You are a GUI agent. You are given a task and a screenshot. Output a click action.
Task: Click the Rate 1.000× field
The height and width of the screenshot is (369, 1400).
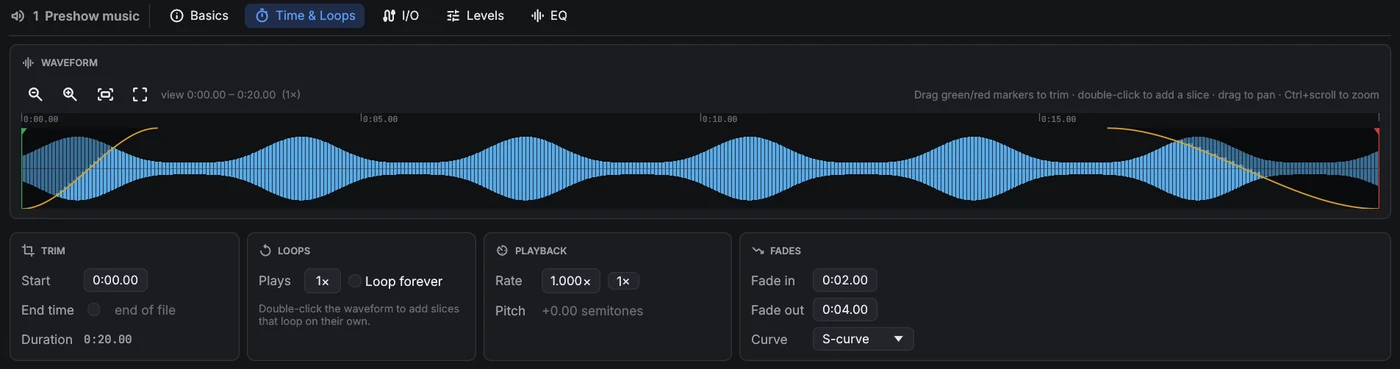pos(571,281)
